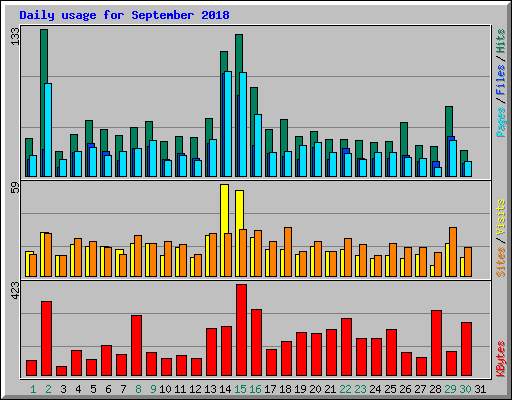Click the "423" axis maximum label

[15, 290]
